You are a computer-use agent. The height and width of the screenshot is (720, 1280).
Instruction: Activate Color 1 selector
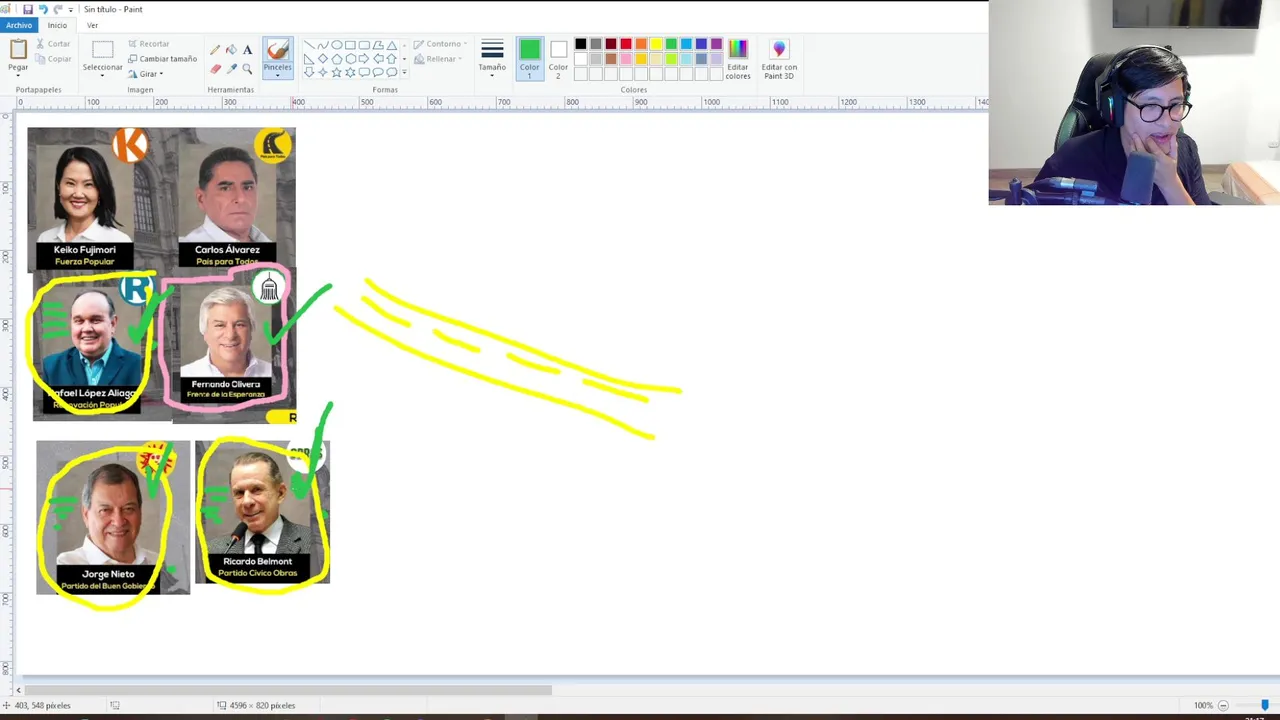click(529, 59)
